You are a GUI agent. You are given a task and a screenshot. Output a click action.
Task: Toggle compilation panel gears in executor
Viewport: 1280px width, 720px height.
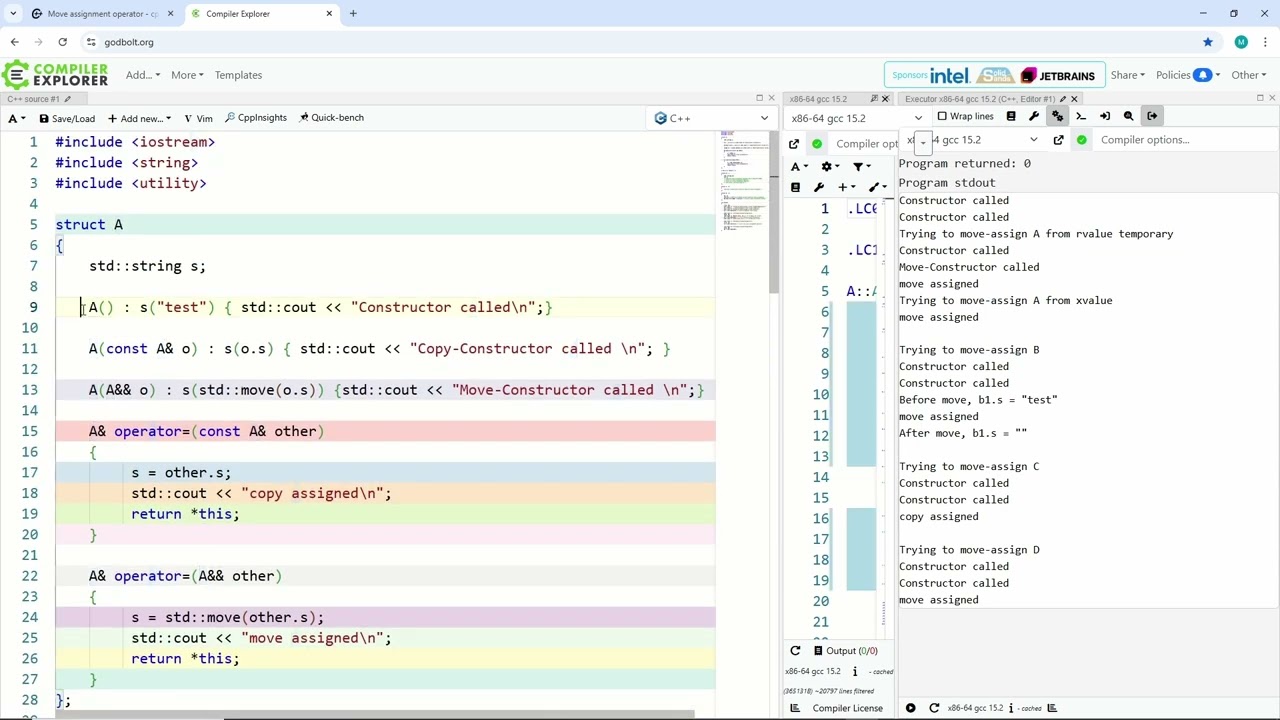(x=1057, y=116)
